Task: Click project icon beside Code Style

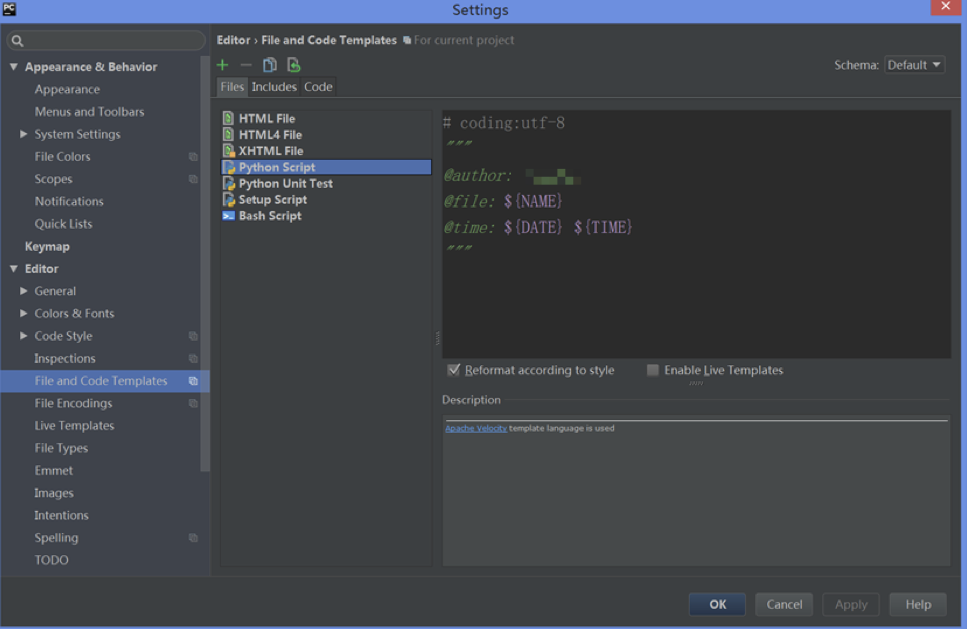Action: tap(193, 336)
